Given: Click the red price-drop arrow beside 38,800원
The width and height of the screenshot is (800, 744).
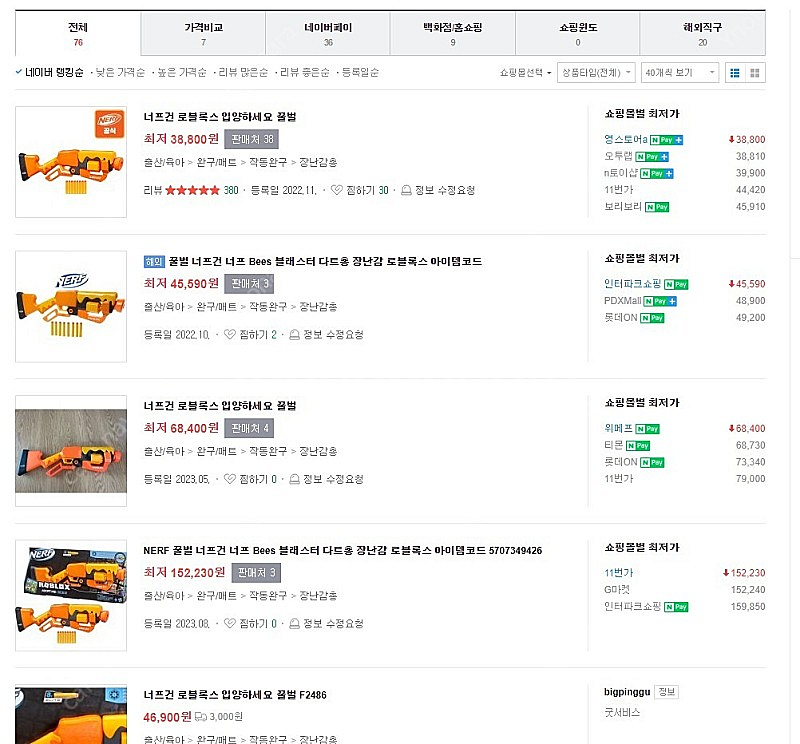Looking at the screenshot, I should coord(731,139).
